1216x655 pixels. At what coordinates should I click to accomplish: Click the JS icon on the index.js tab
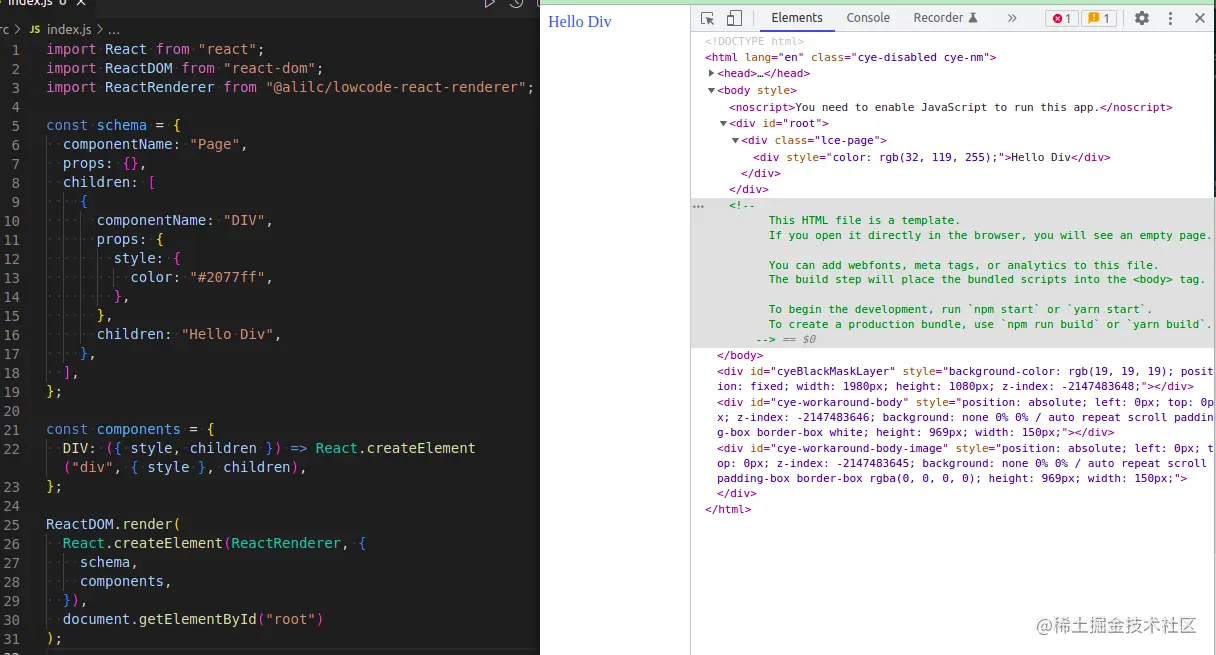coord(34,29)
